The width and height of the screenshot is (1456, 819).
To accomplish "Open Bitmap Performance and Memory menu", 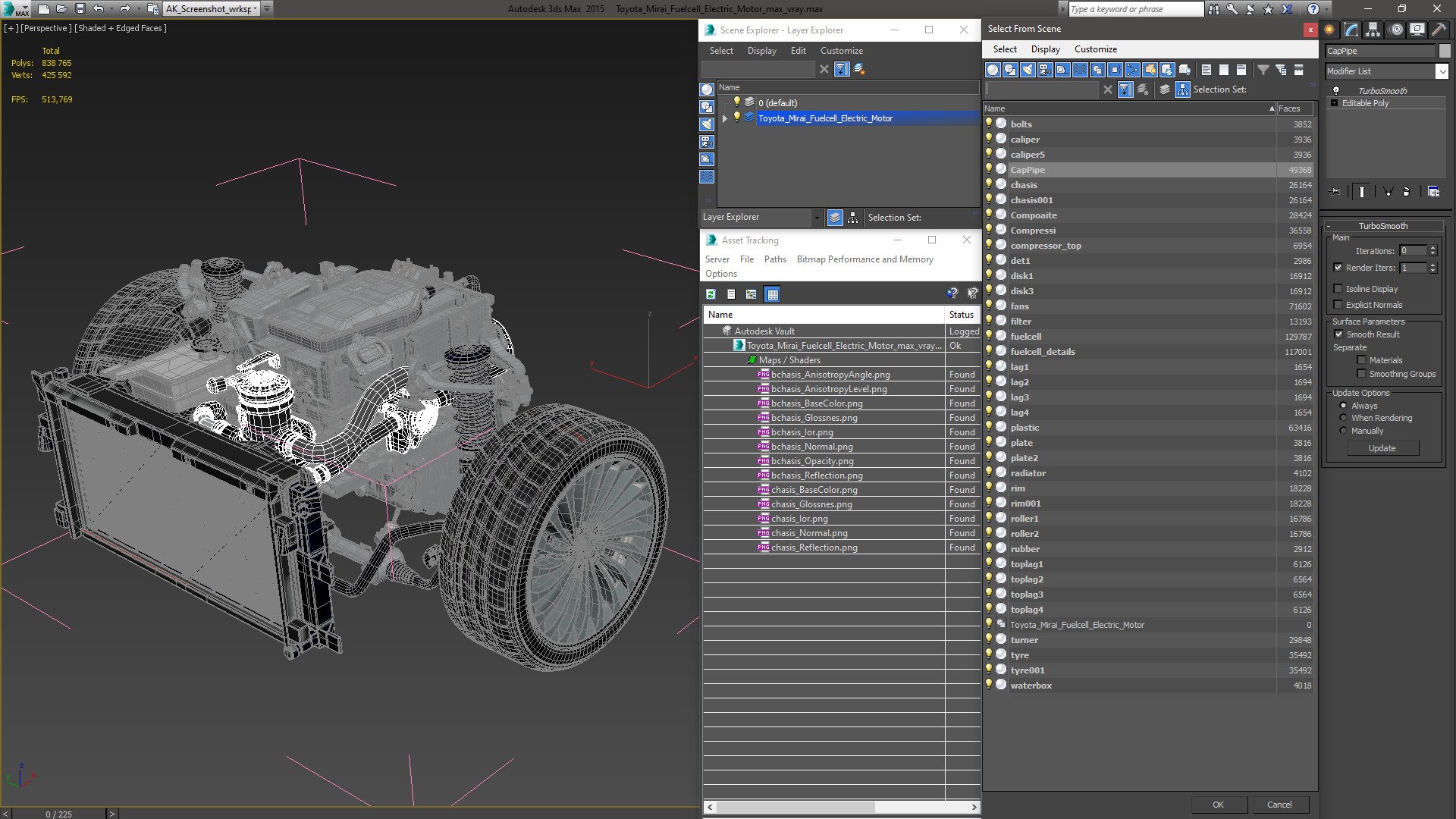I will 864,259.
